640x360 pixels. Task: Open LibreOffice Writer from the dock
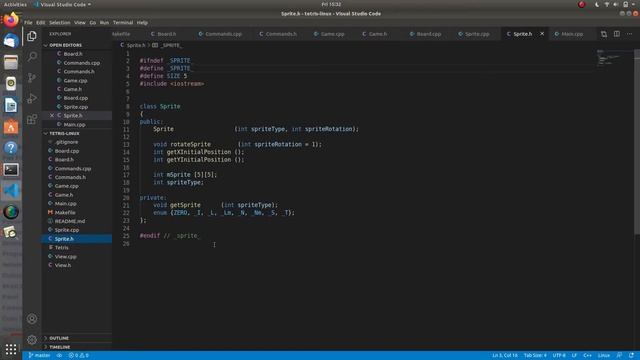(11, 105)
